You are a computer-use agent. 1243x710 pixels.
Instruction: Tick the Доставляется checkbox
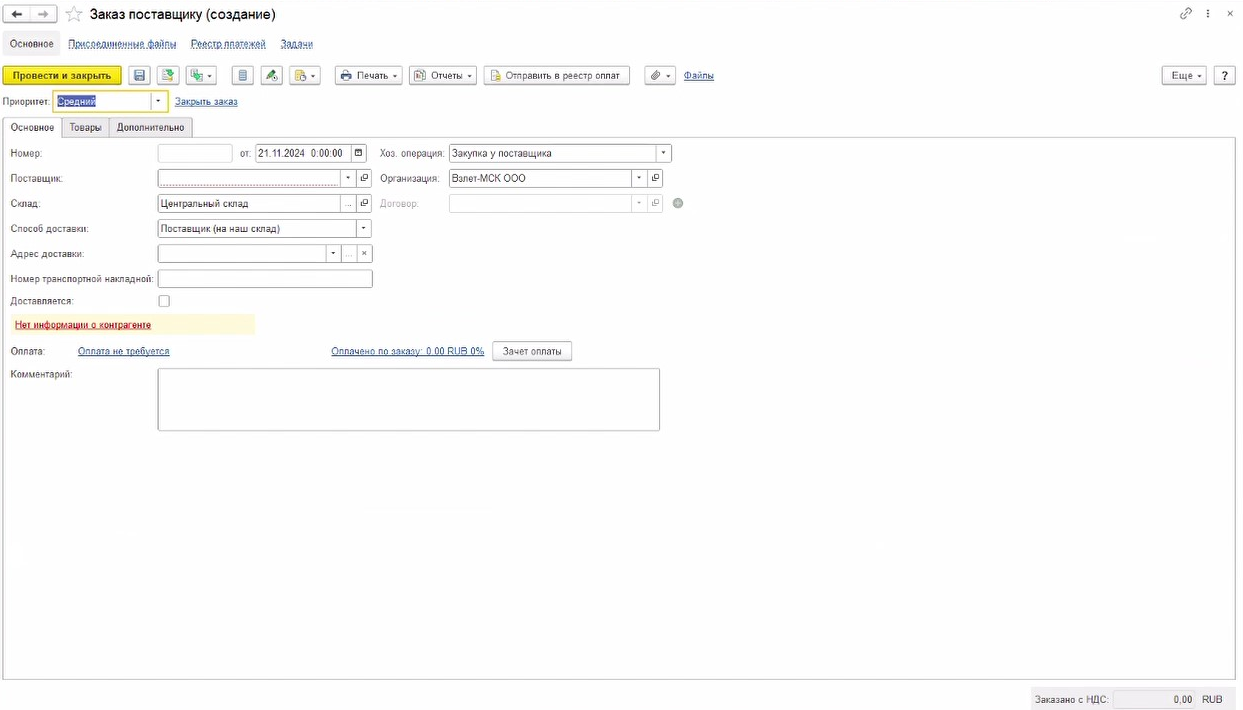[x=164, y=301]
